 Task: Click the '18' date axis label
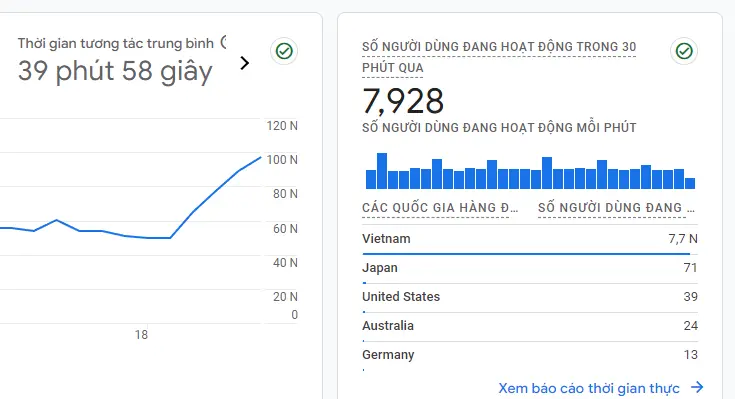point(141,335)
